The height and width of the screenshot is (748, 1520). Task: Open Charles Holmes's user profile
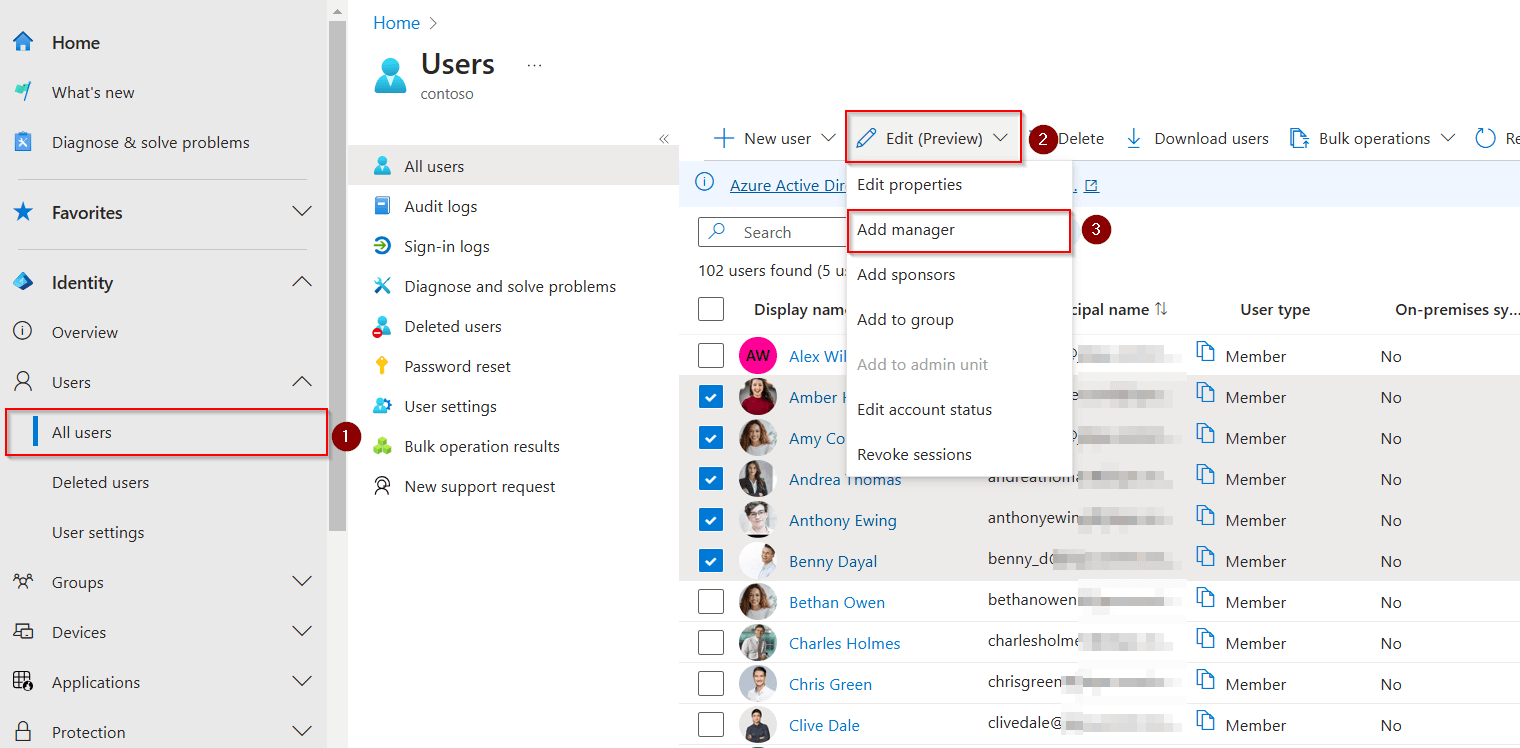click(x=844, y=642)
